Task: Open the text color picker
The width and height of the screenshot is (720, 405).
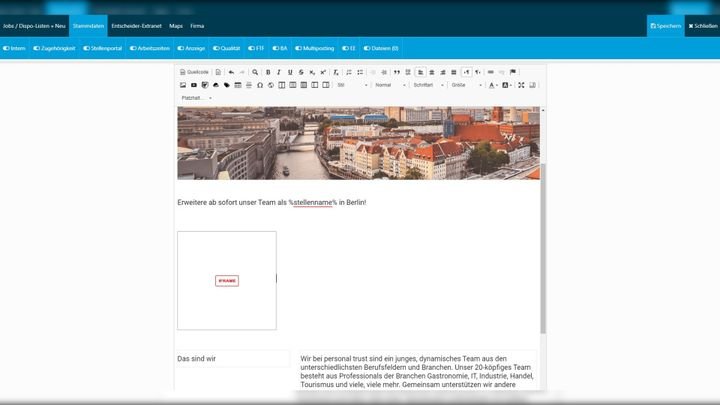Action: tap(493, 85)
